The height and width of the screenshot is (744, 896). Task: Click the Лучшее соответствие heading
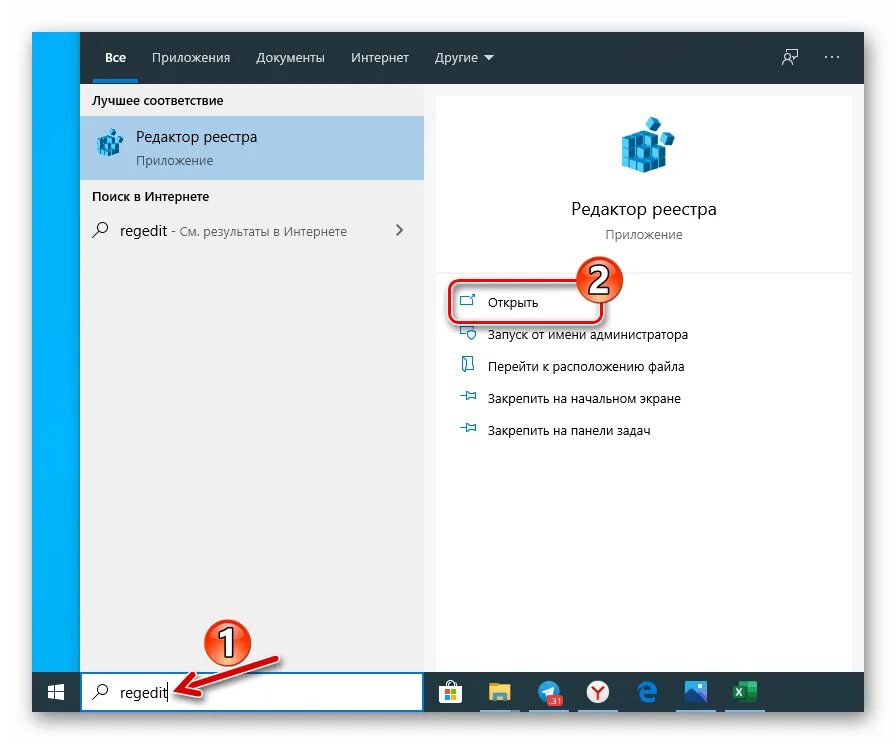[158, 101]
